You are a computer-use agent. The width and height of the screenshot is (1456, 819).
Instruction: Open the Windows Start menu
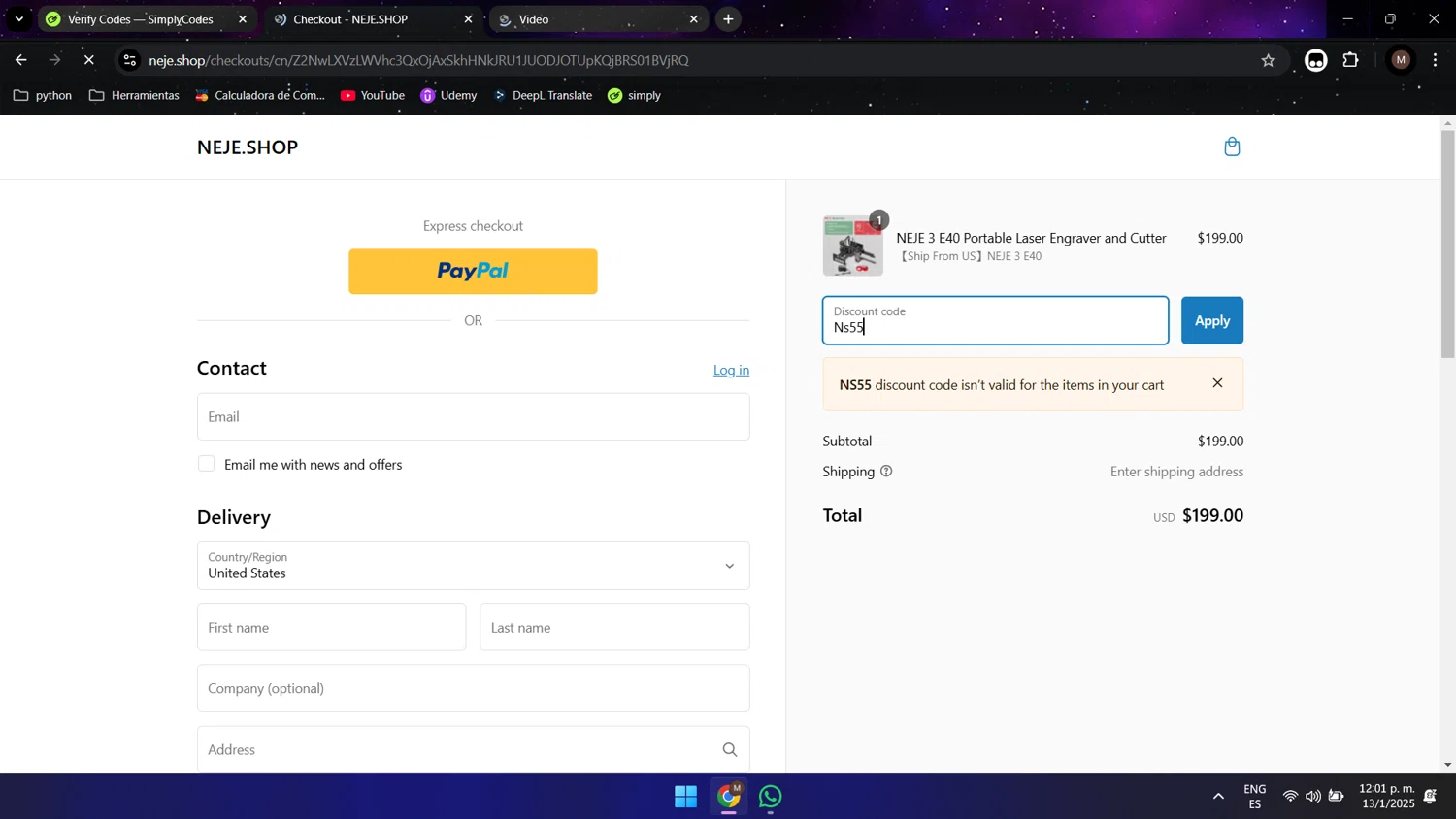[x=685, y=797]
